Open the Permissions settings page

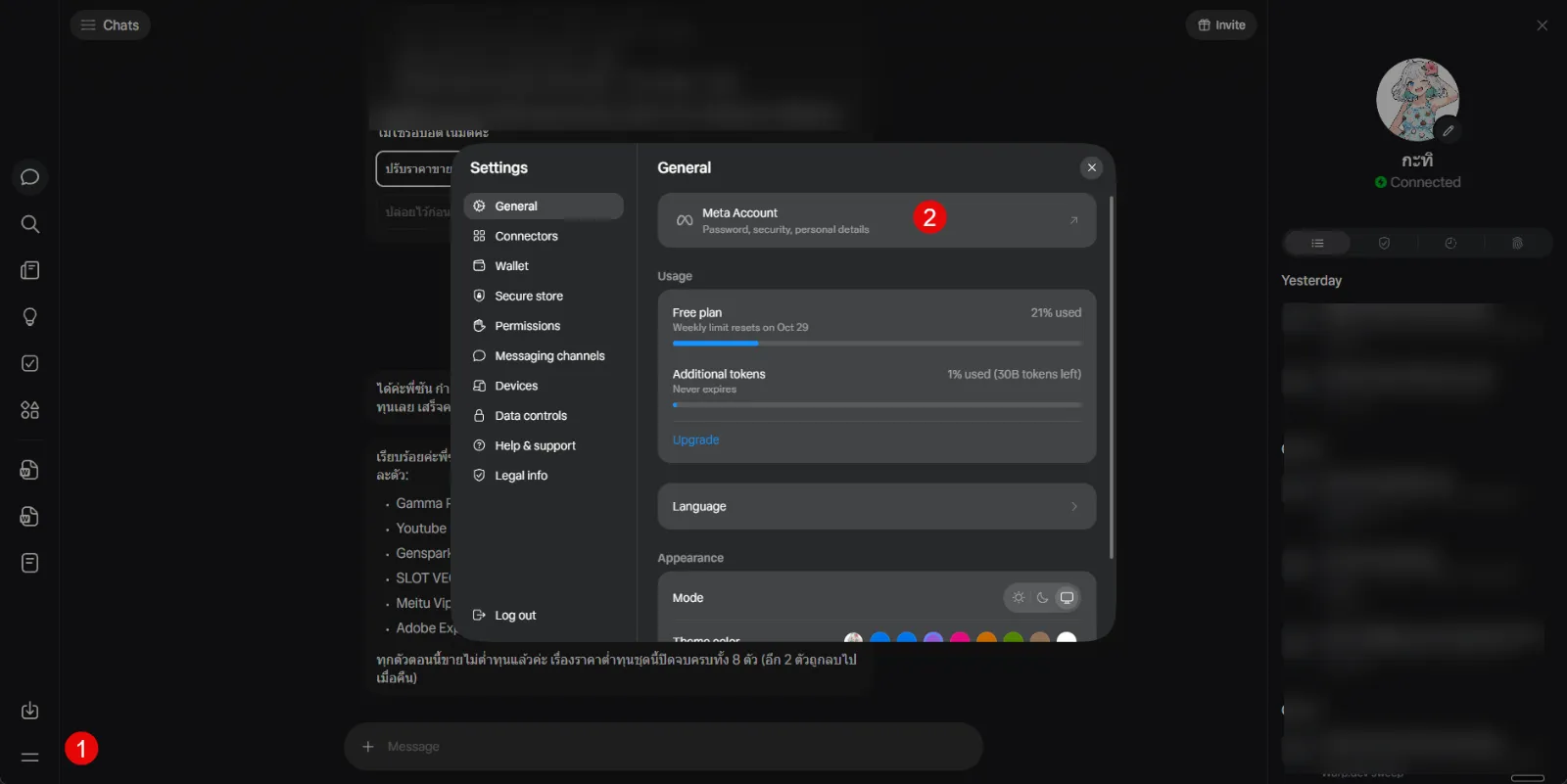coord(544,326)
